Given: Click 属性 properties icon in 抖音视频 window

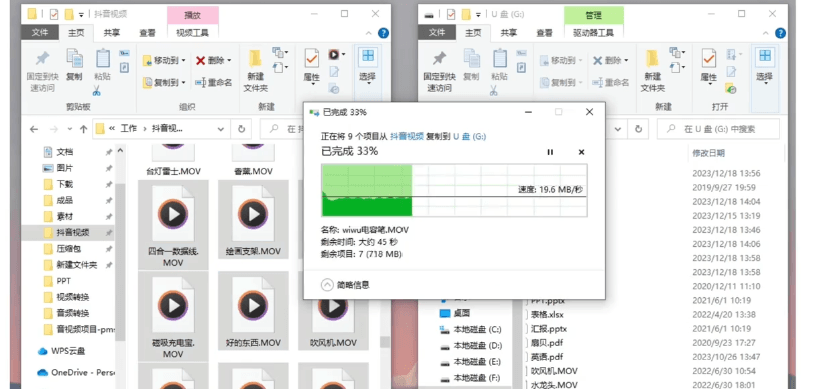Looking at the screenshot, I should (312, 66).
